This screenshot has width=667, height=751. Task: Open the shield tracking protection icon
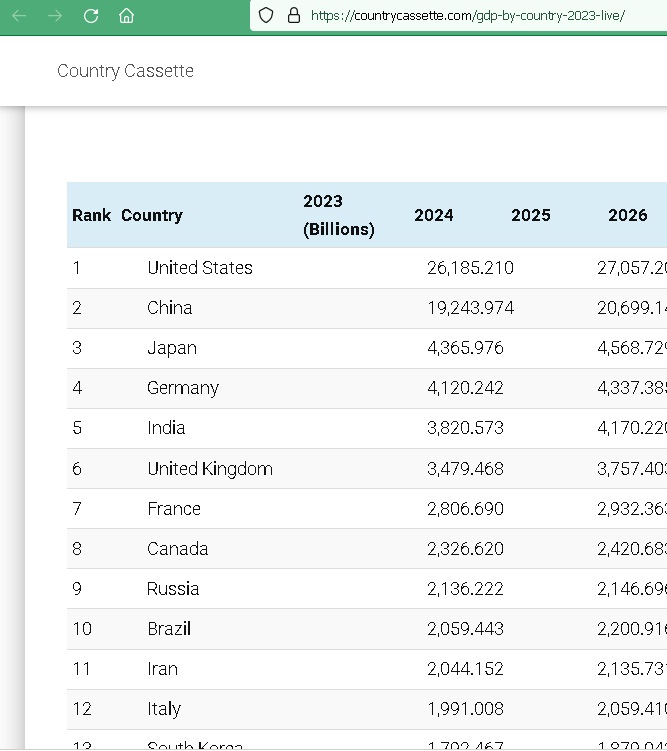[266, 15]
